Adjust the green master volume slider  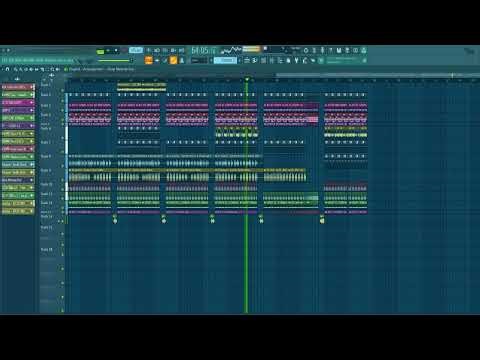pyautogui.click(x=114, y=61)
